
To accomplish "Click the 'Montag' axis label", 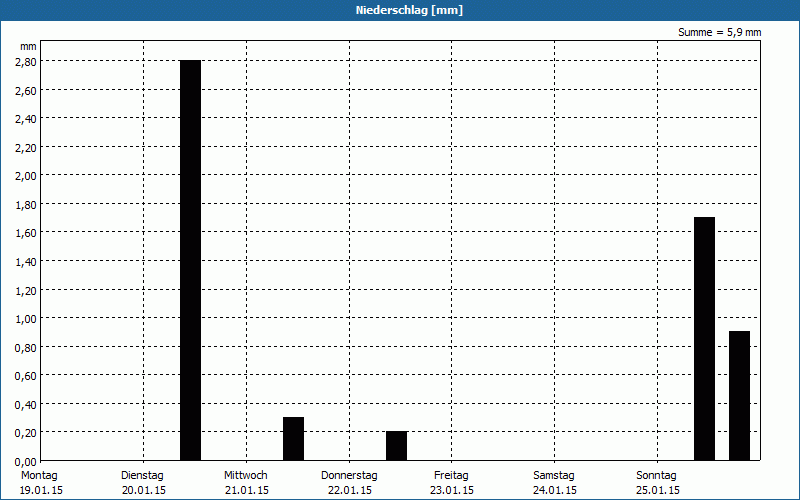I will click(39, 476).
